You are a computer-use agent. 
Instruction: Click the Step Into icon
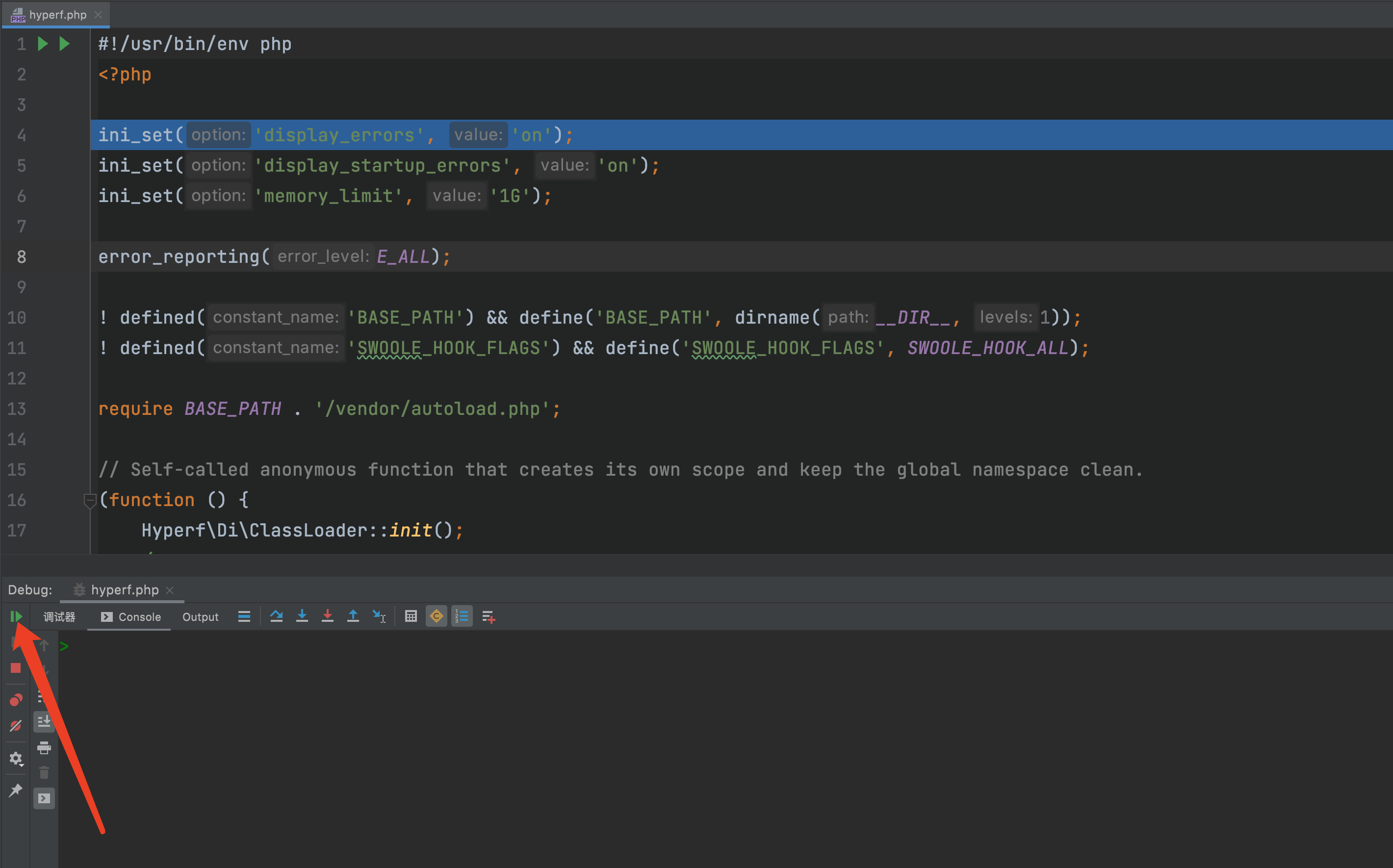(x=302, y=616)
